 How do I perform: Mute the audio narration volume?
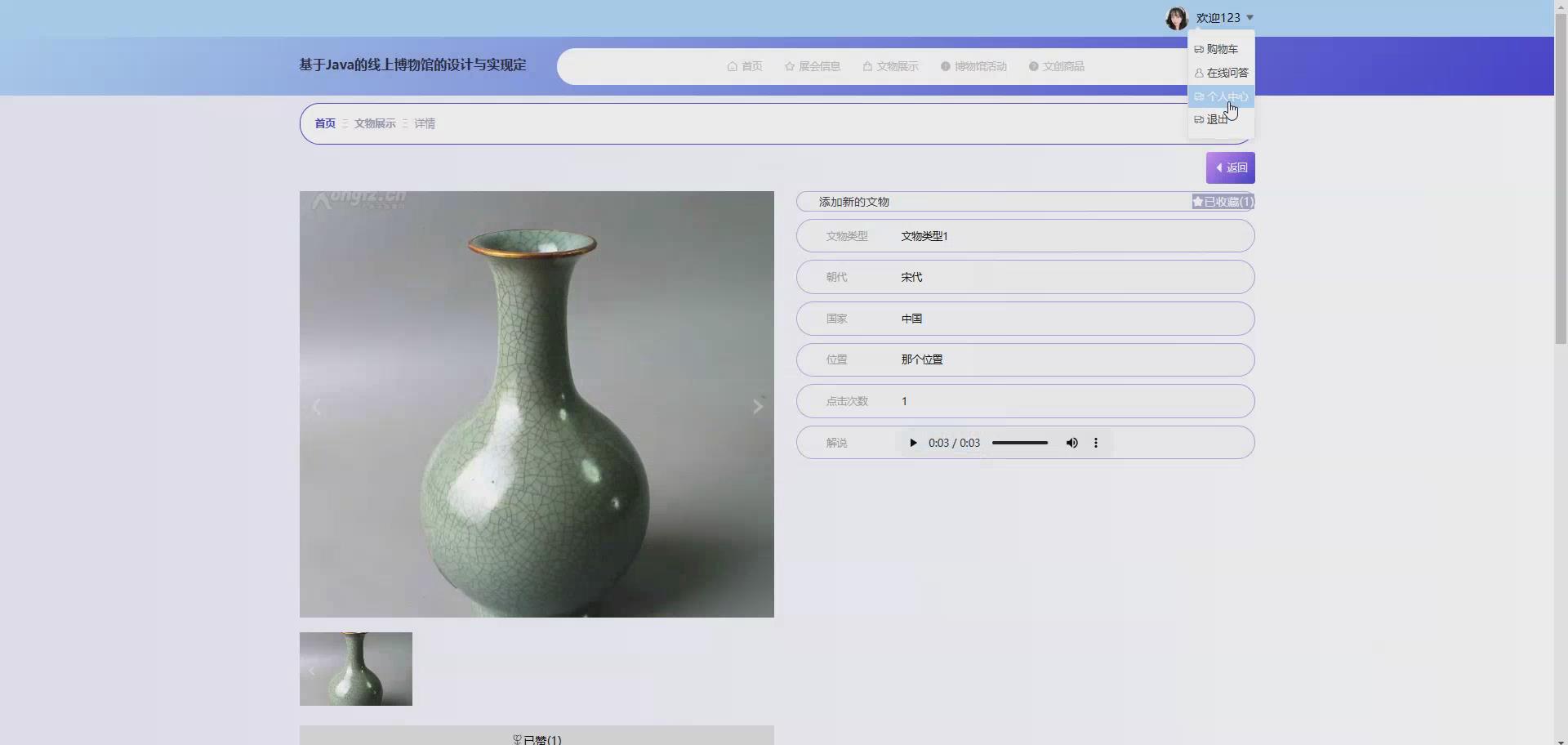pos(1071,442)
